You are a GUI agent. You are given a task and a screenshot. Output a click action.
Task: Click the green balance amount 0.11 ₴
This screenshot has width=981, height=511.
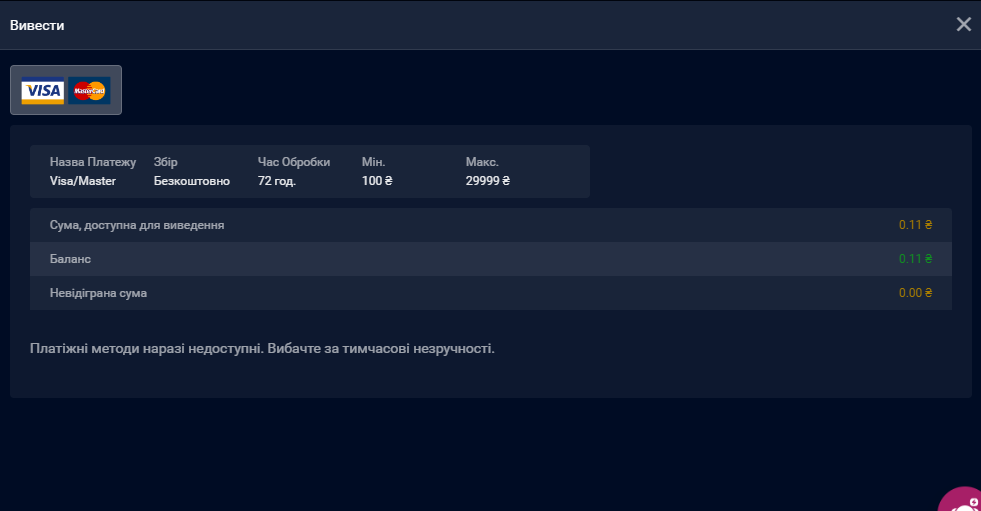coord(915,259)
